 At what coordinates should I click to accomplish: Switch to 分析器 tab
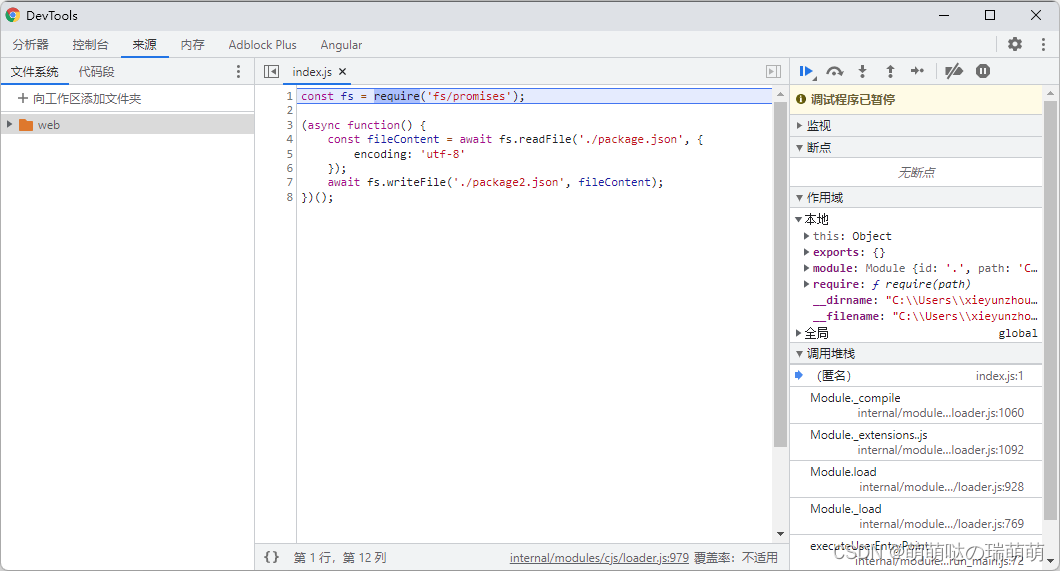[30, 45]
